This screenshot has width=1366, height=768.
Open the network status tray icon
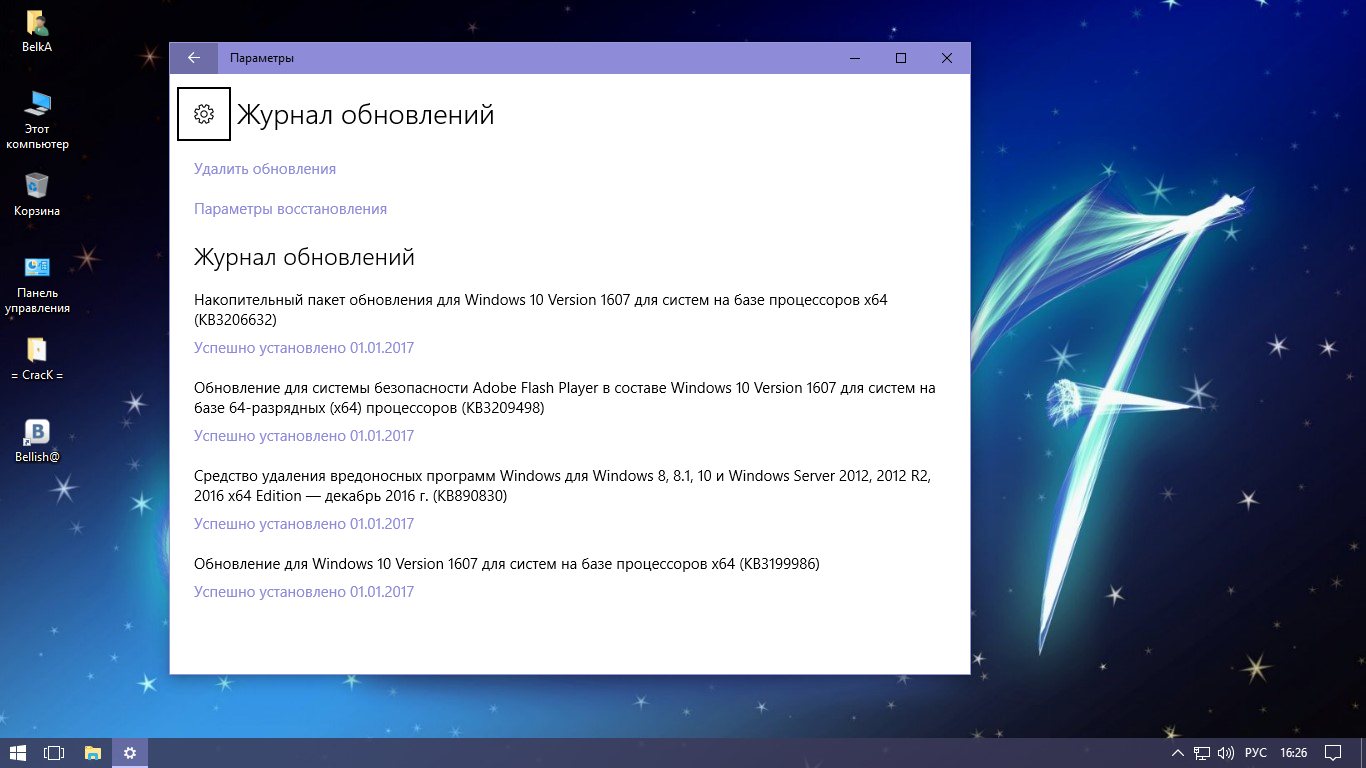pos(1202,752)
